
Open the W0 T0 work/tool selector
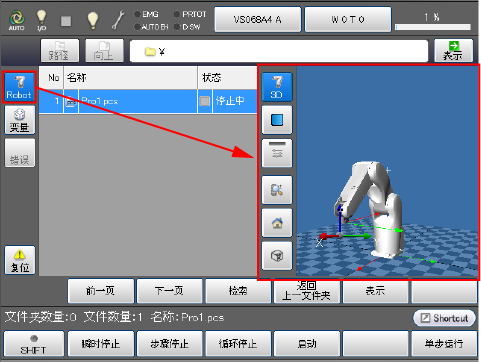(348, 20)
